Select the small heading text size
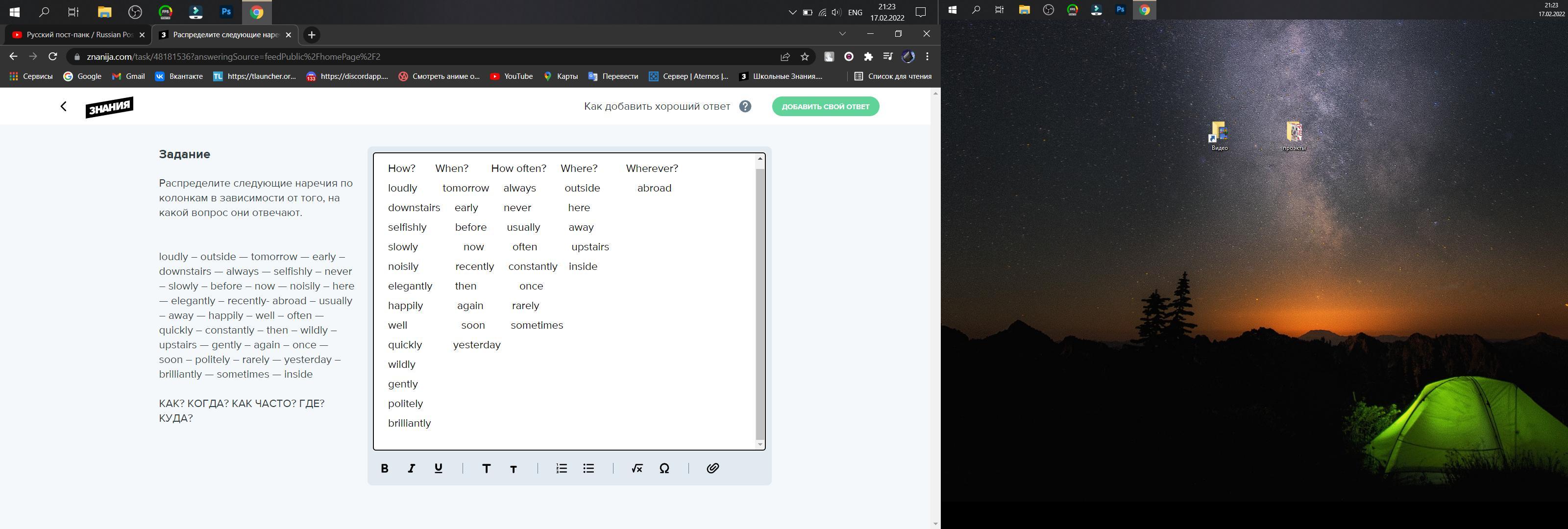The height and width of the screenshot is (529, 1568). 513,469
